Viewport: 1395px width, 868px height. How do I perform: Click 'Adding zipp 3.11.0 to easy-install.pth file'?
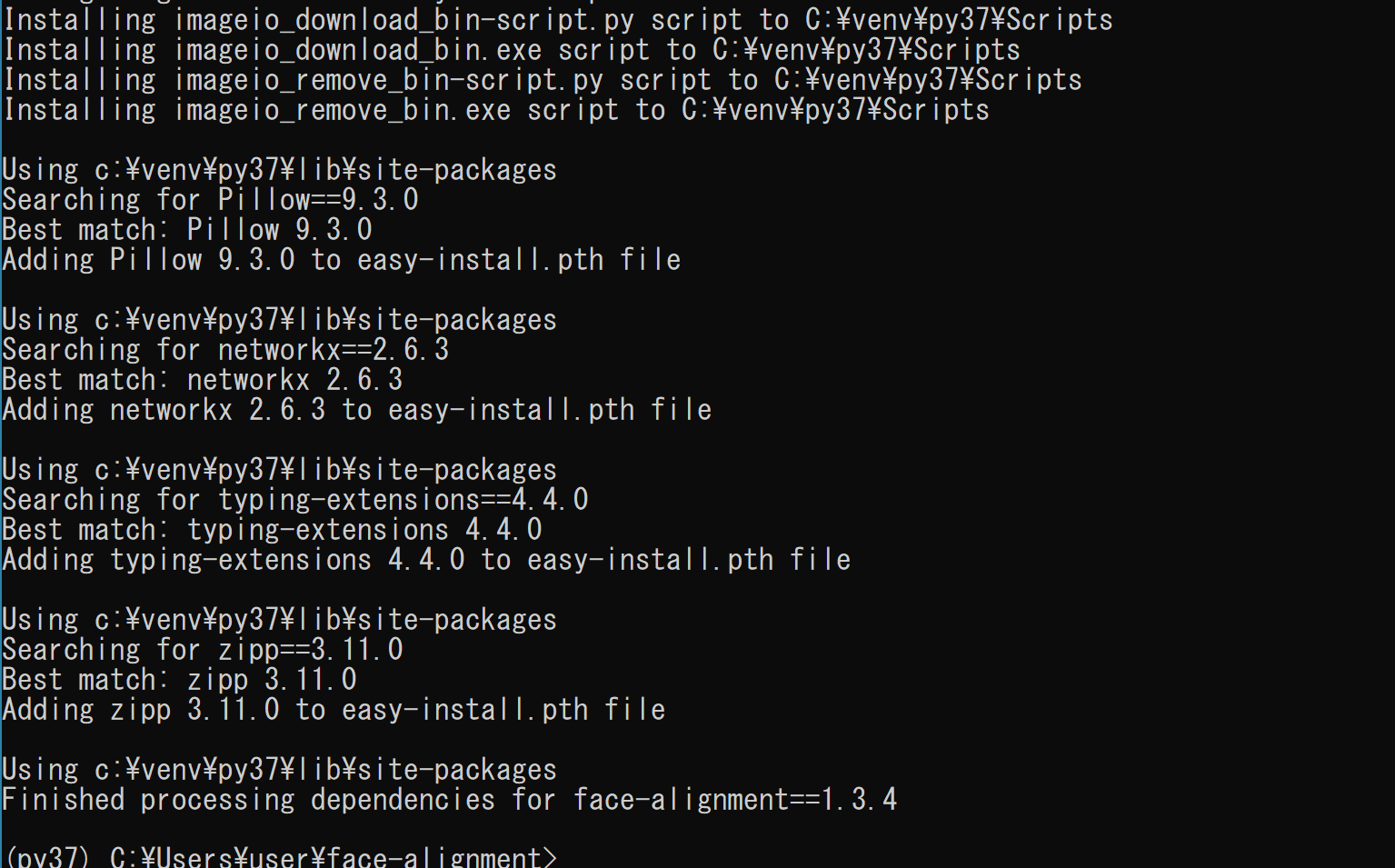coord(334,709)
